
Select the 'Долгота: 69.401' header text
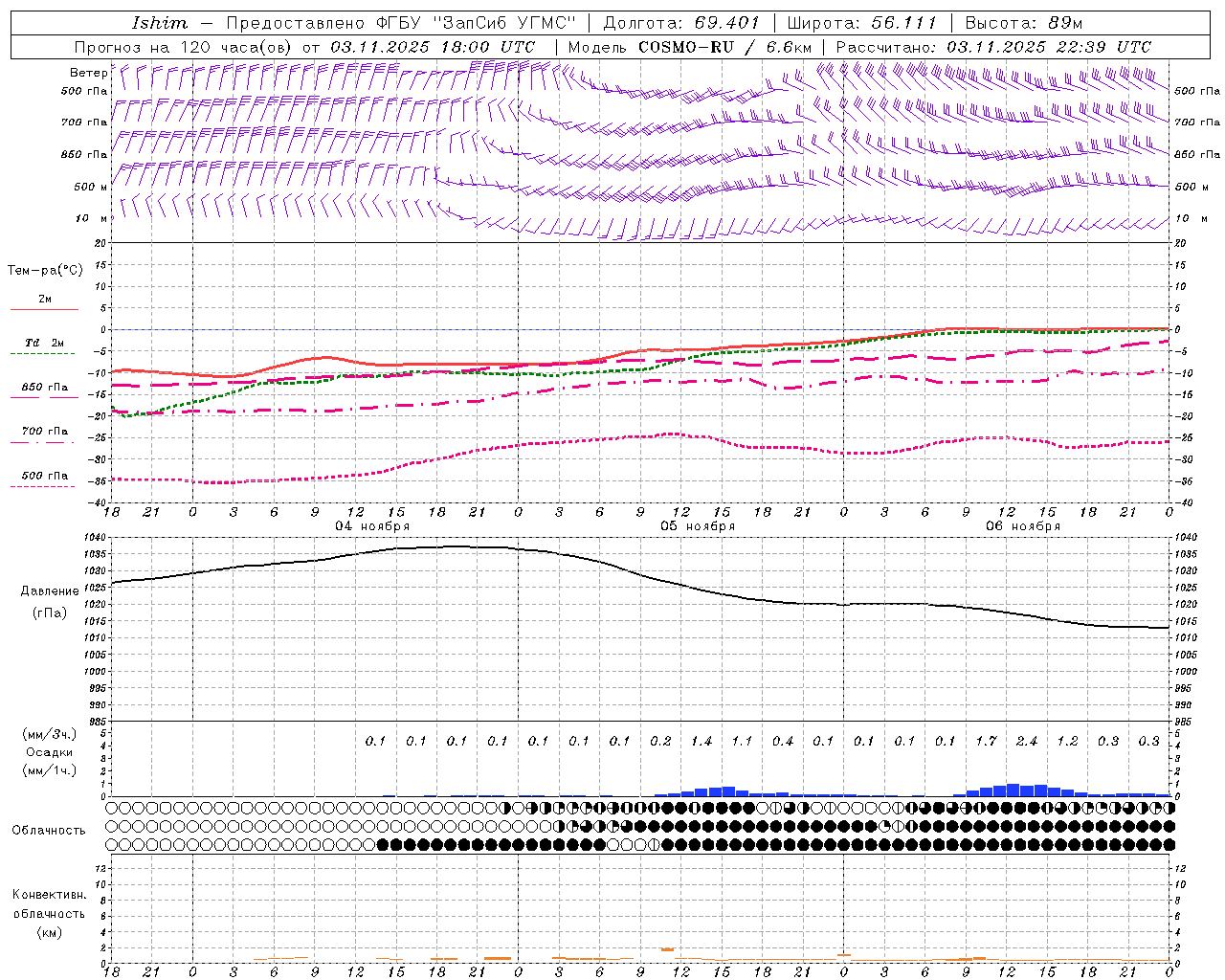pos(681,23)
